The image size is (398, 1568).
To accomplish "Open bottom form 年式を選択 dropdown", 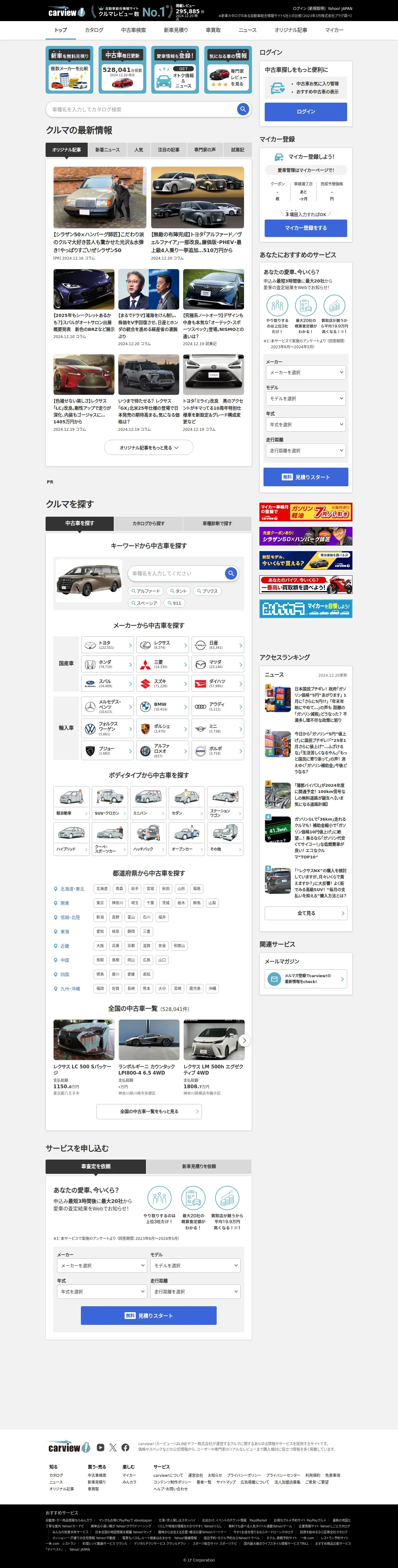I will [x=102, y=1292].
